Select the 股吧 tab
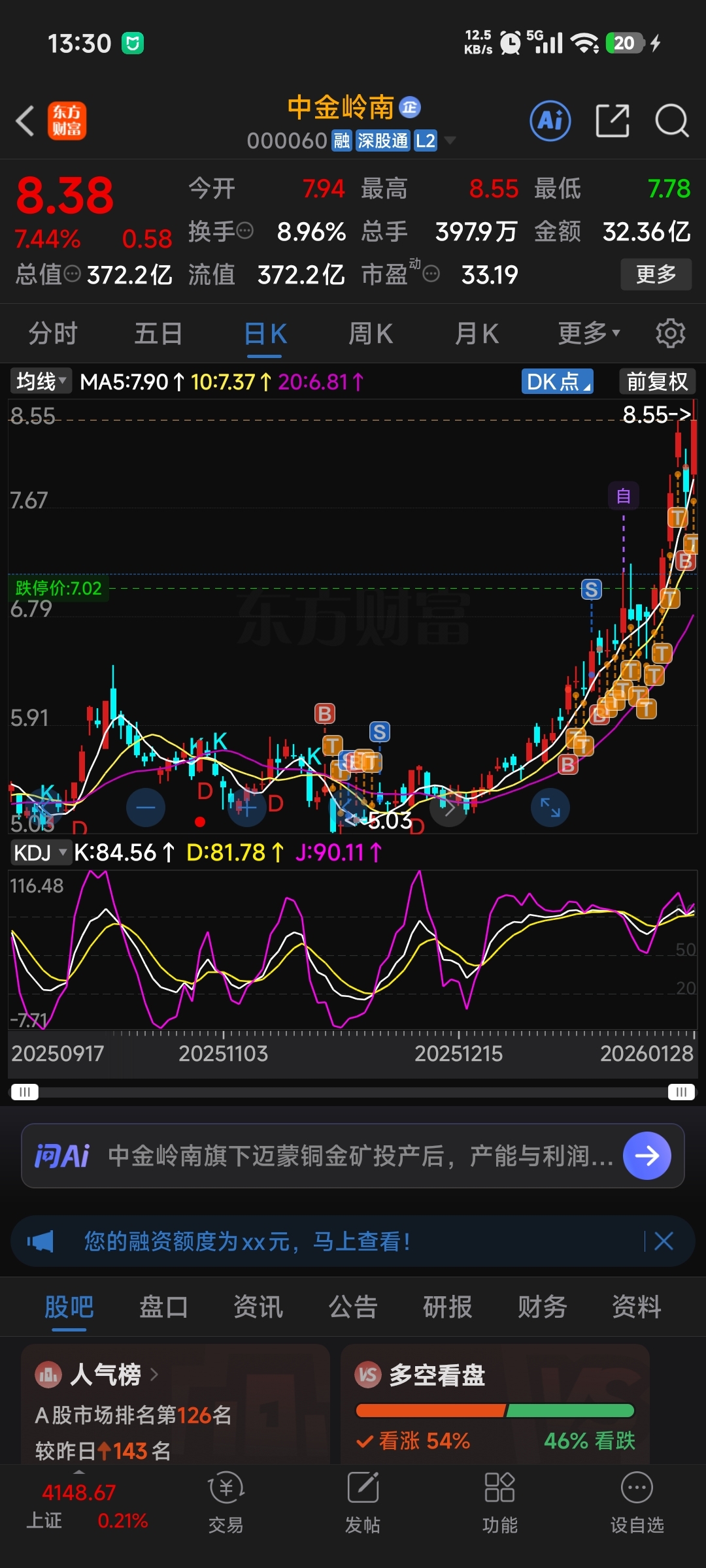 click(69, 1307)
